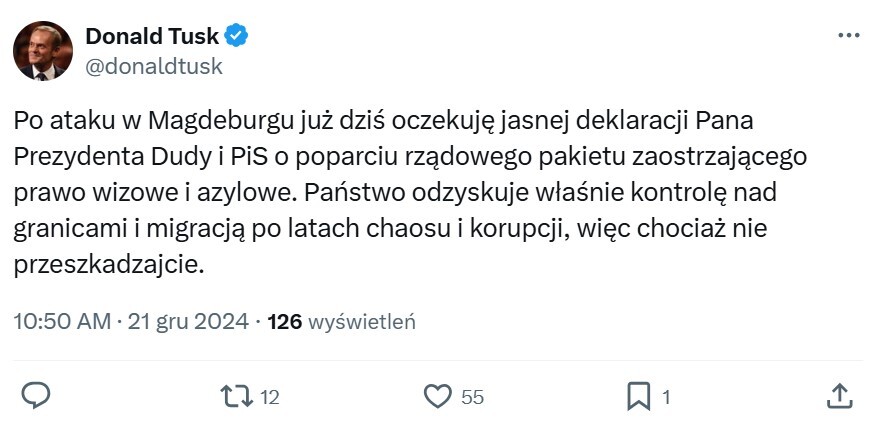This screenshot has width=877, height=424.
Task: Click the blue verified badge
Action: pos(237,37)
